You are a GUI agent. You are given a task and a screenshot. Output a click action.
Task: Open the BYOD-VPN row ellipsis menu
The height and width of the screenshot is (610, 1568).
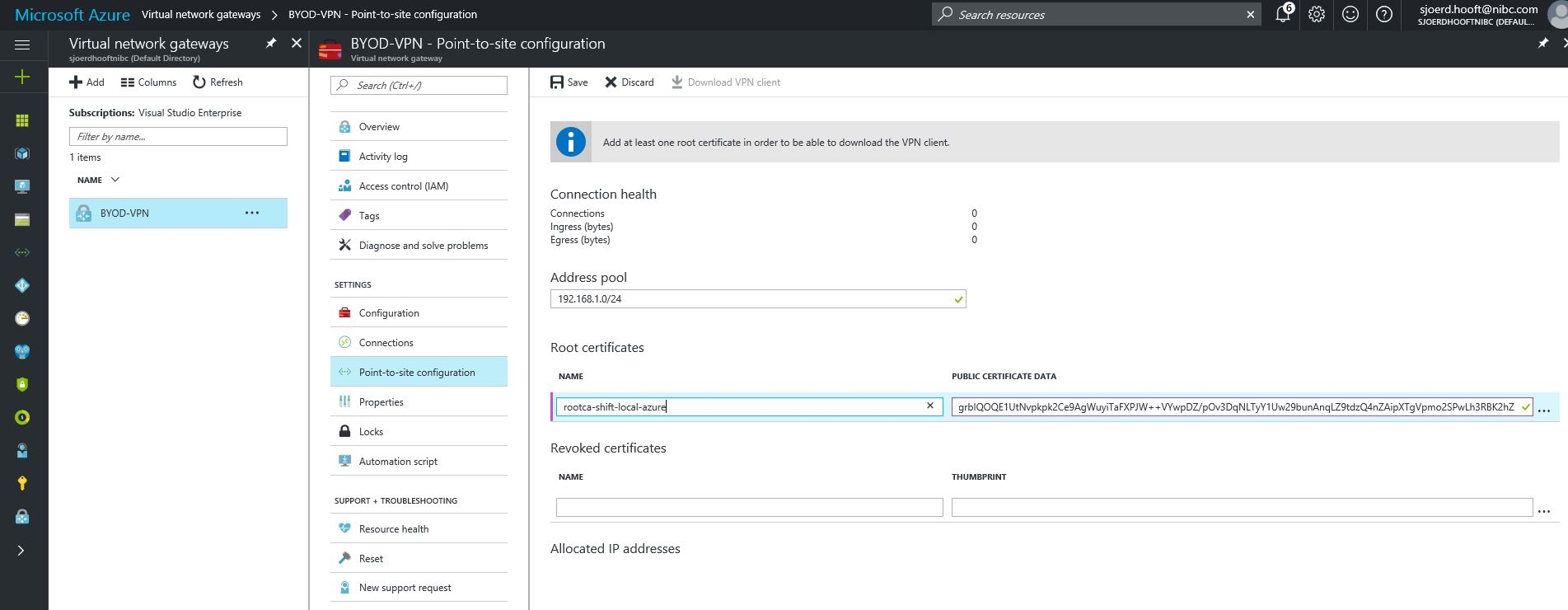click(252, 213)
